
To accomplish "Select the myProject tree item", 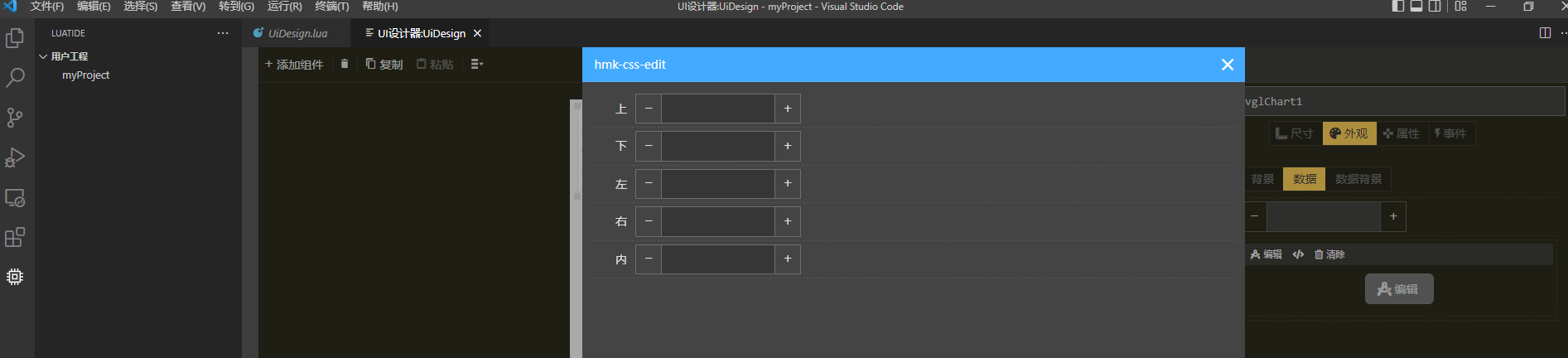I will [x=86, y=75].
